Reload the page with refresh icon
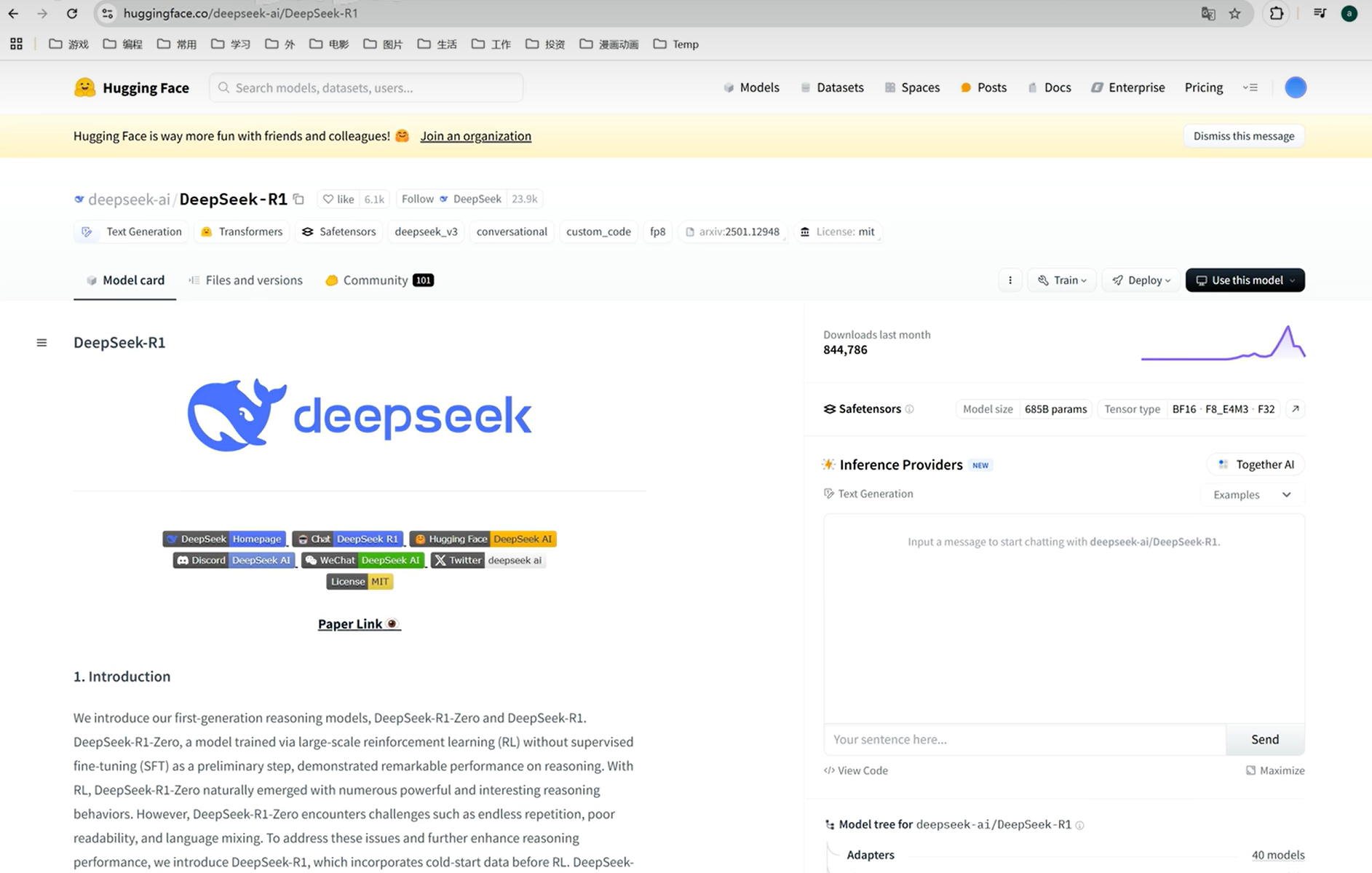 coord(71,13)
